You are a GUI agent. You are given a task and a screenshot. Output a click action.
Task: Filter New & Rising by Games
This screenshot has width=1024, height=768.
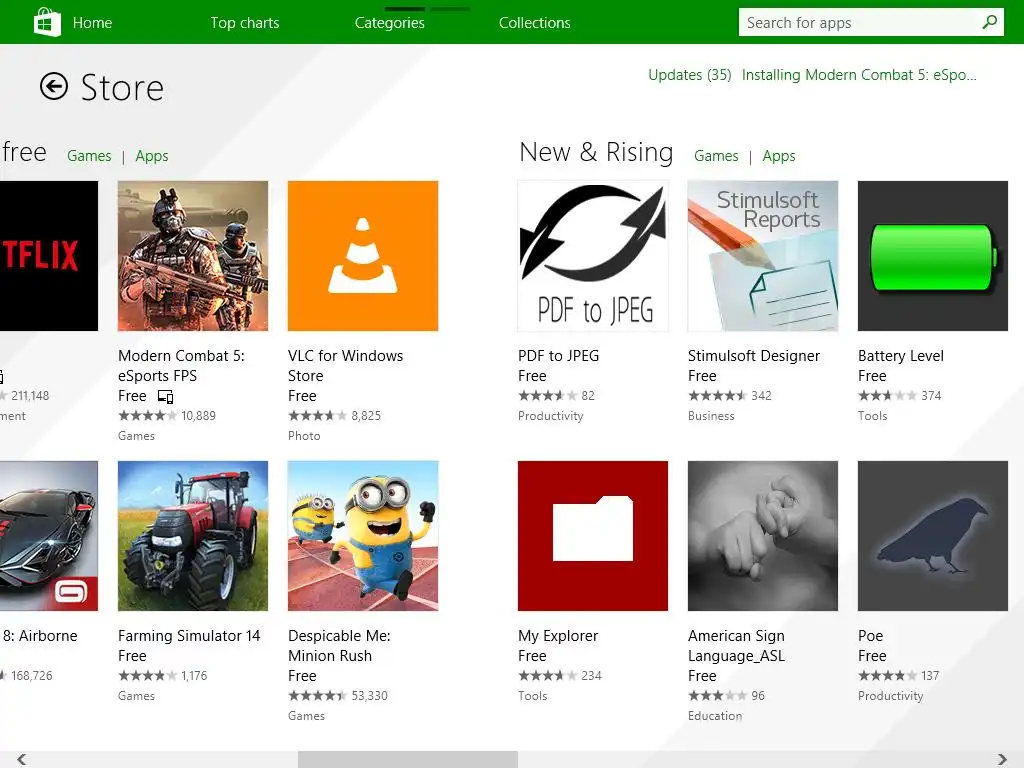coord(716,156)
